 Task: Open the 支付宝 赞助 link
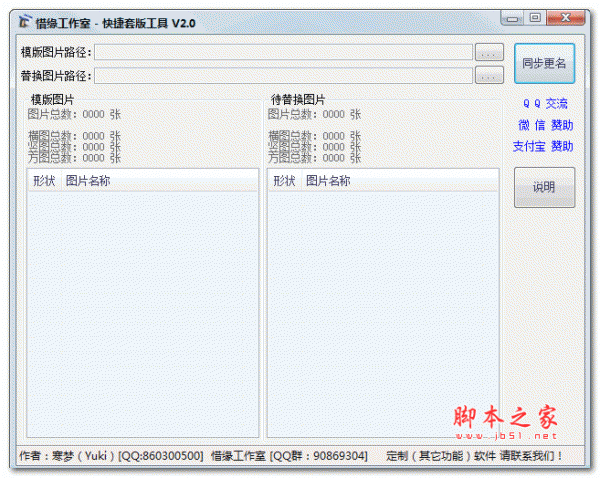(x=543, y=146)
